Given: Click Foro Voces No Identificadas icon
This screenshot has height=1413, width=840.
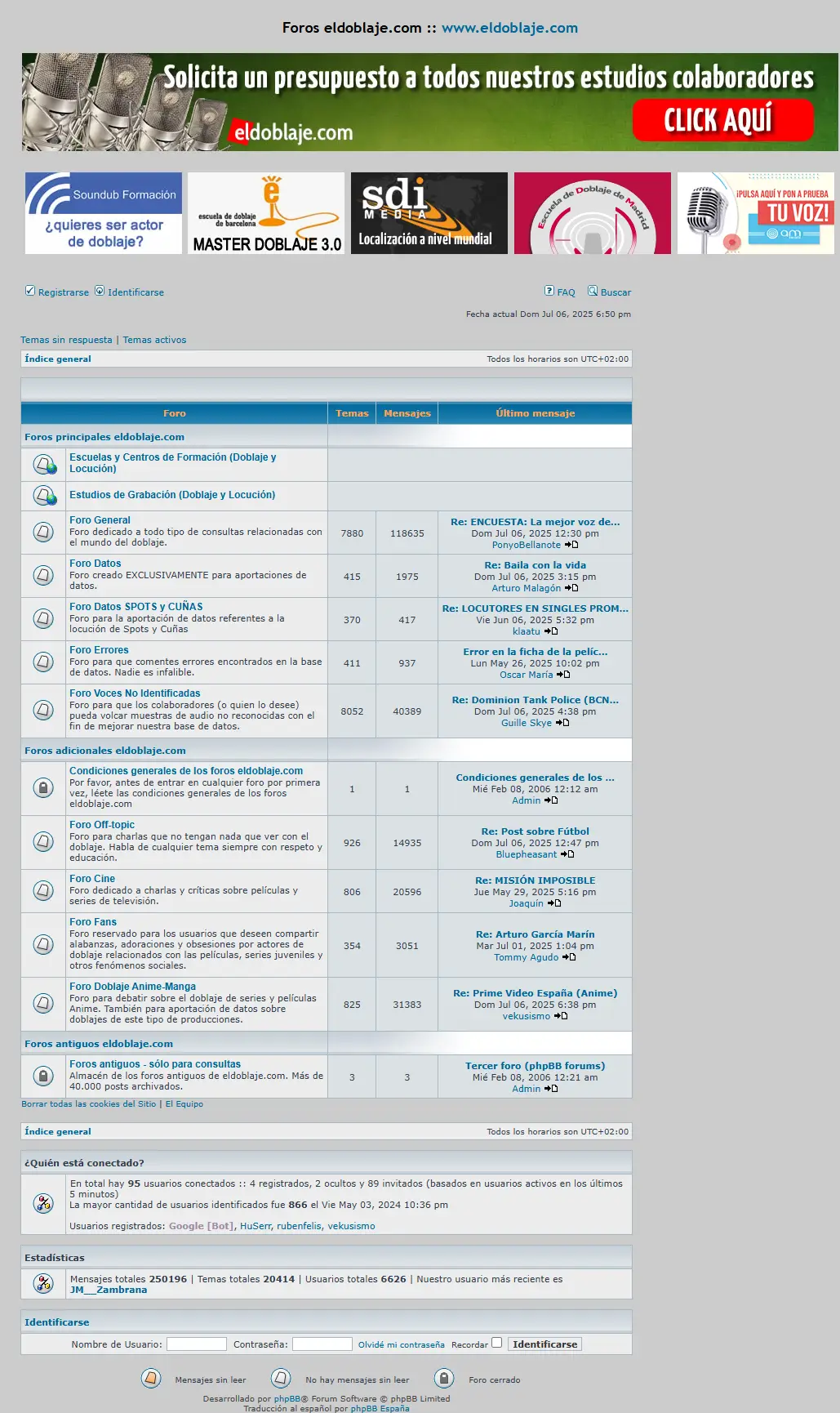Looking at the screenshot, I should pos(43,710).
